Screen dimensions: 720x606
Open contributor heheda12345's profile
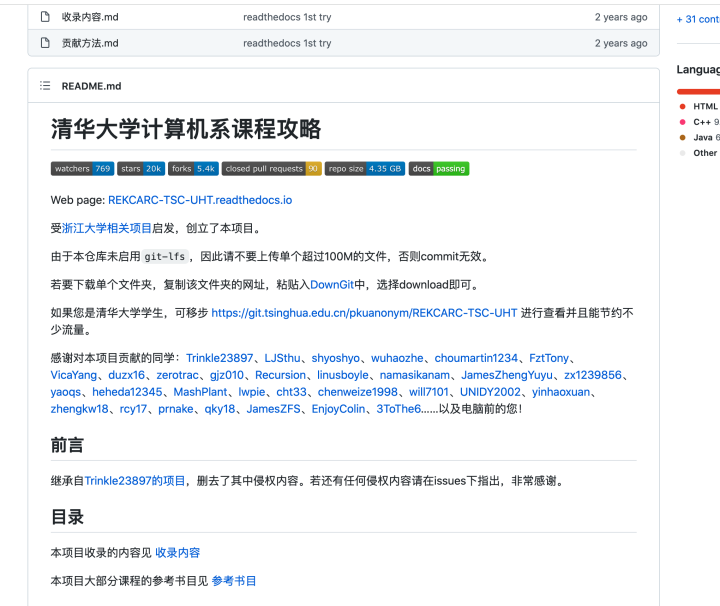[127, 392]
